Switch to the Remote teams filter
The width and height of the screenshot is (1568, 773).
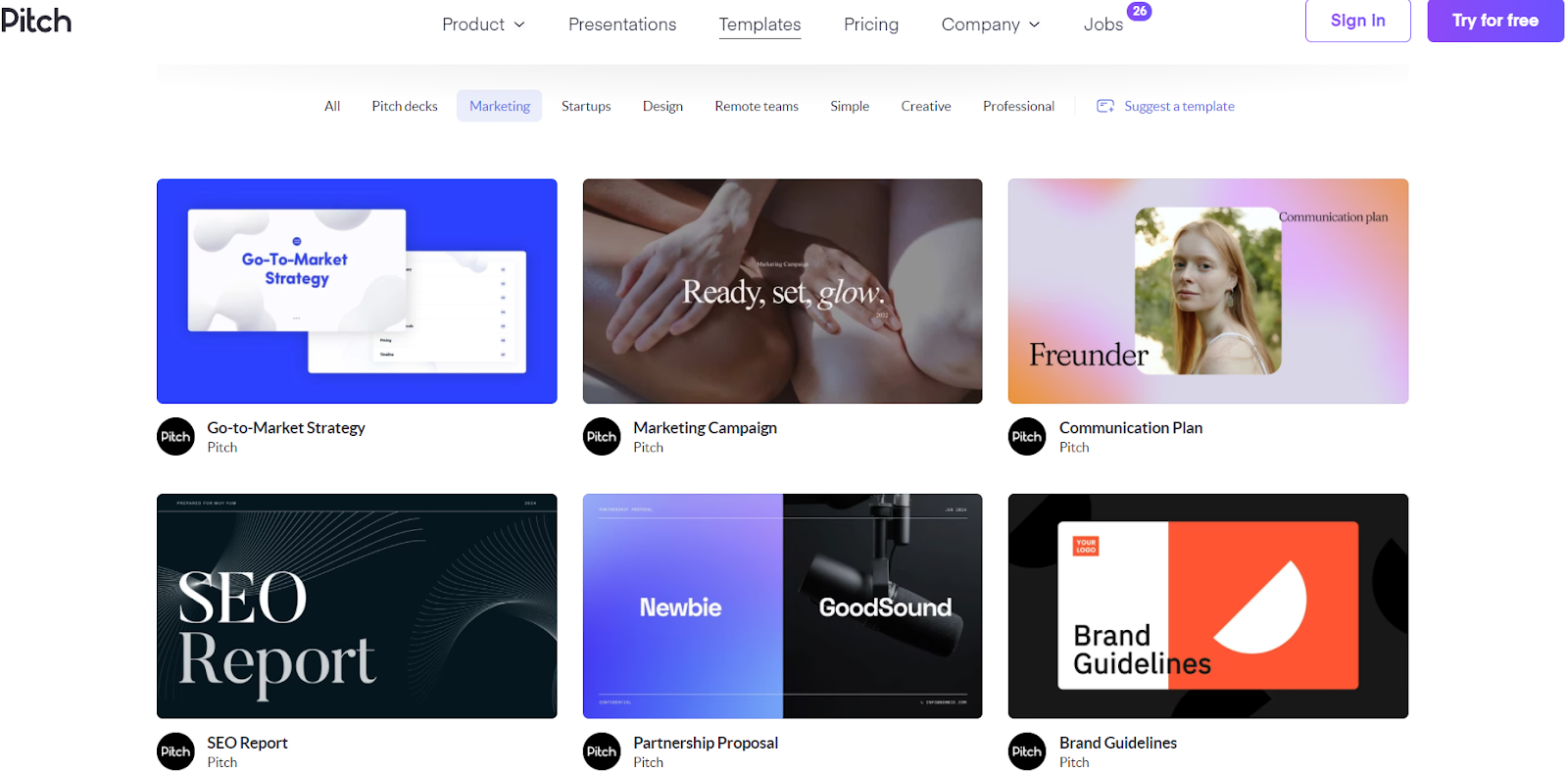click(757, 106)
